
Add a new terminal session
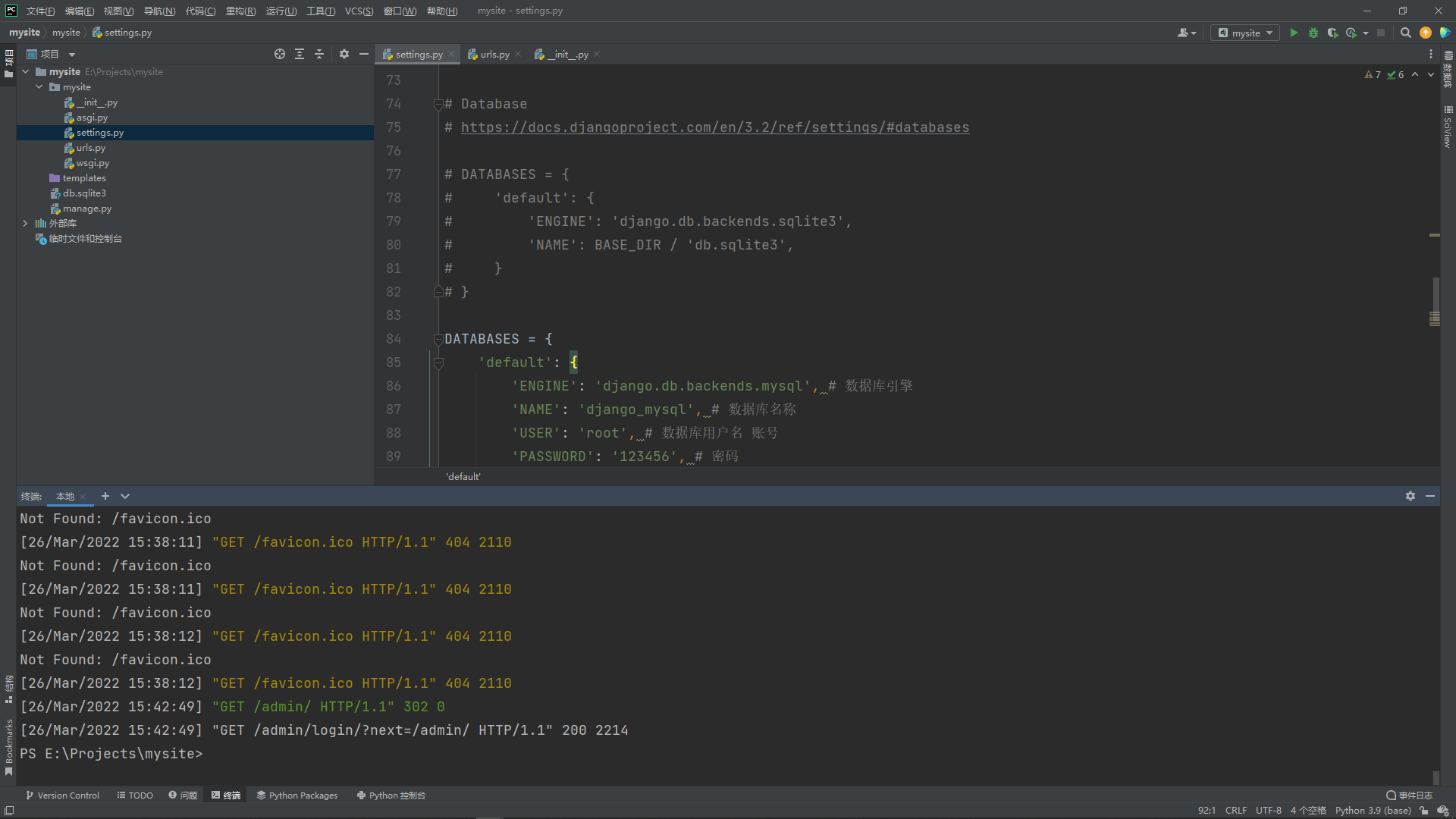105,496
